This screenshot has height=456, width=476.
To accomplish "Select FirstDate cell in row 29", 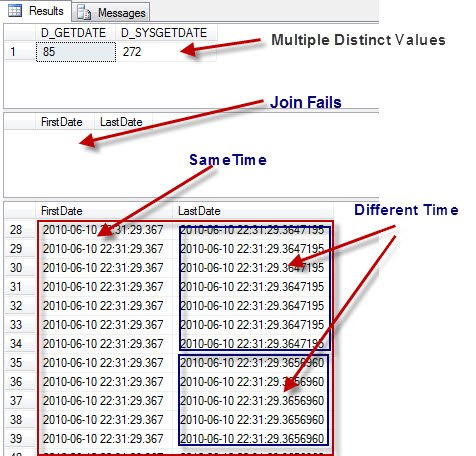I will pos(104,249).
